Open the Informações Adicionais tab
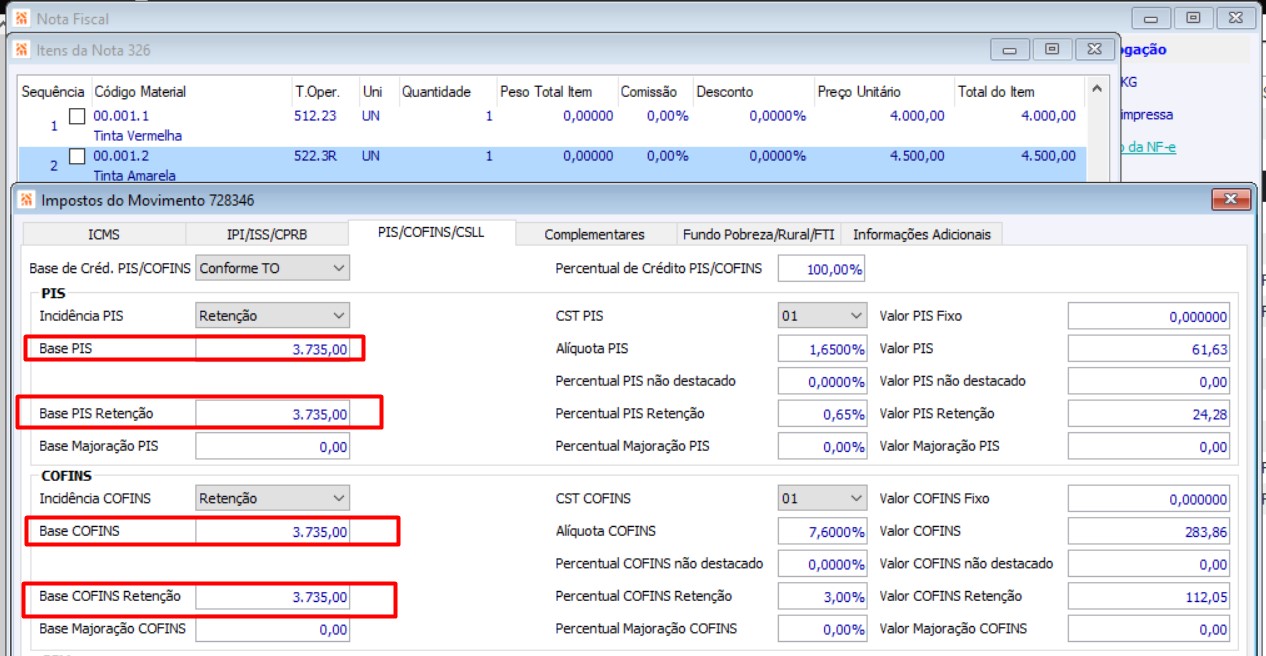The image size is (1266, 656). (x=922, y=234)
